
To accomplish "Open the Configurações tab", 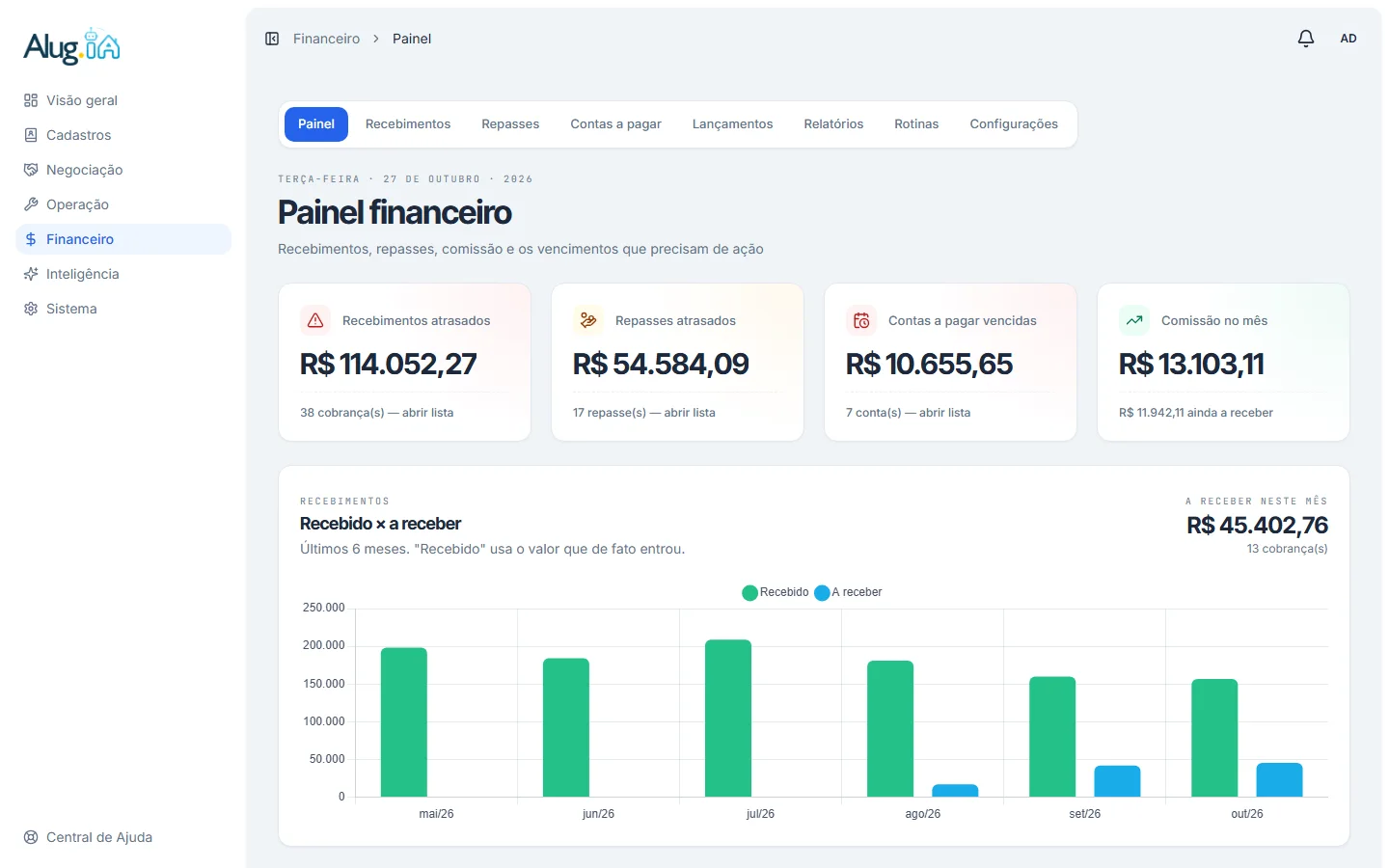I will click(x=1014, y=124).
